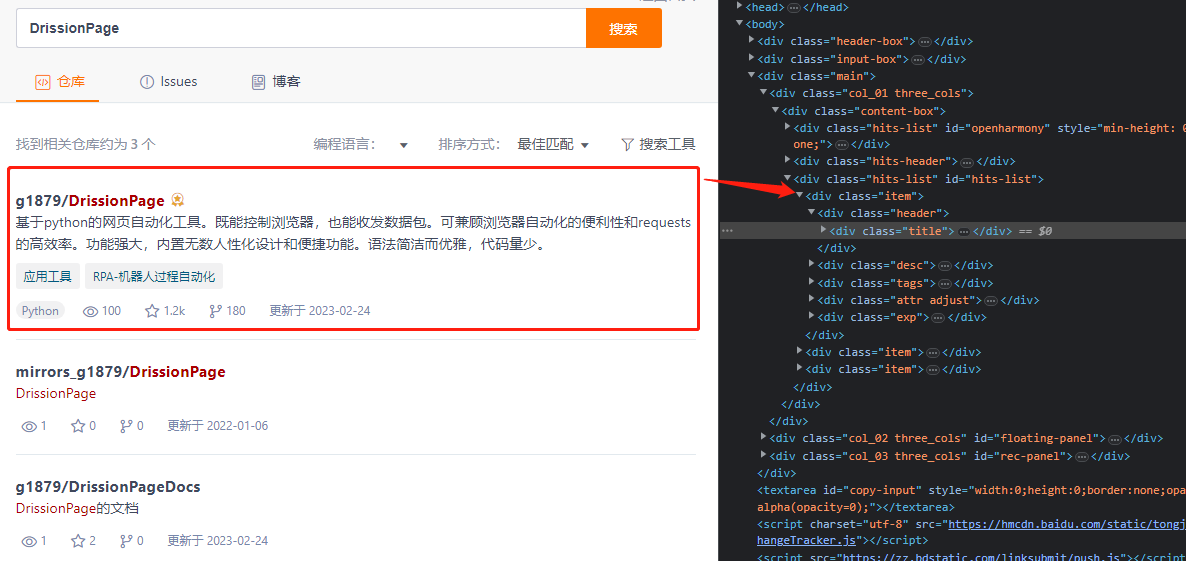This screenshot has width=1186, height=561.
Task: Collapse the body element in DevTools
Action: coord(740,24)
